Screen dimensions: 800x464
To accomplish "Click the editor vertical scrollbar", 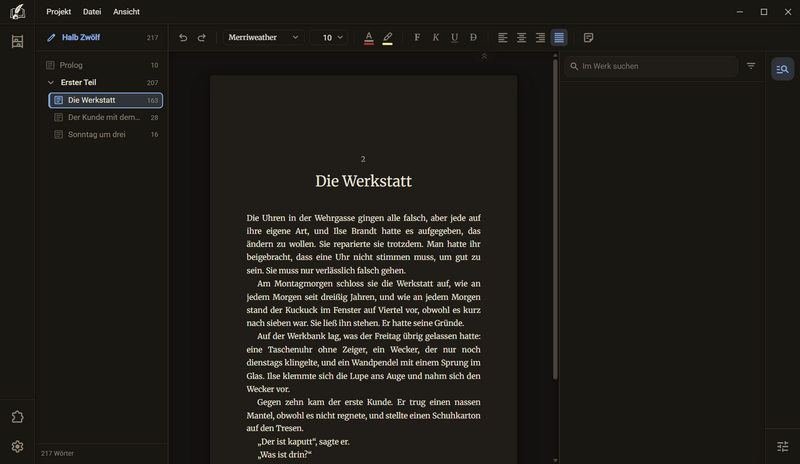I will 555,219.
